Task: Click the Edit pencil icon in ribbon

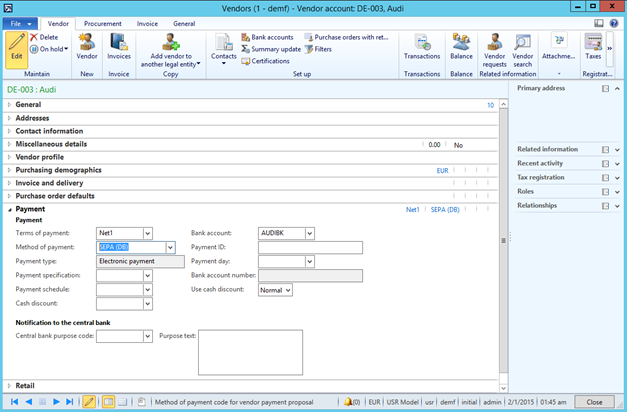Action: (16, 45)
